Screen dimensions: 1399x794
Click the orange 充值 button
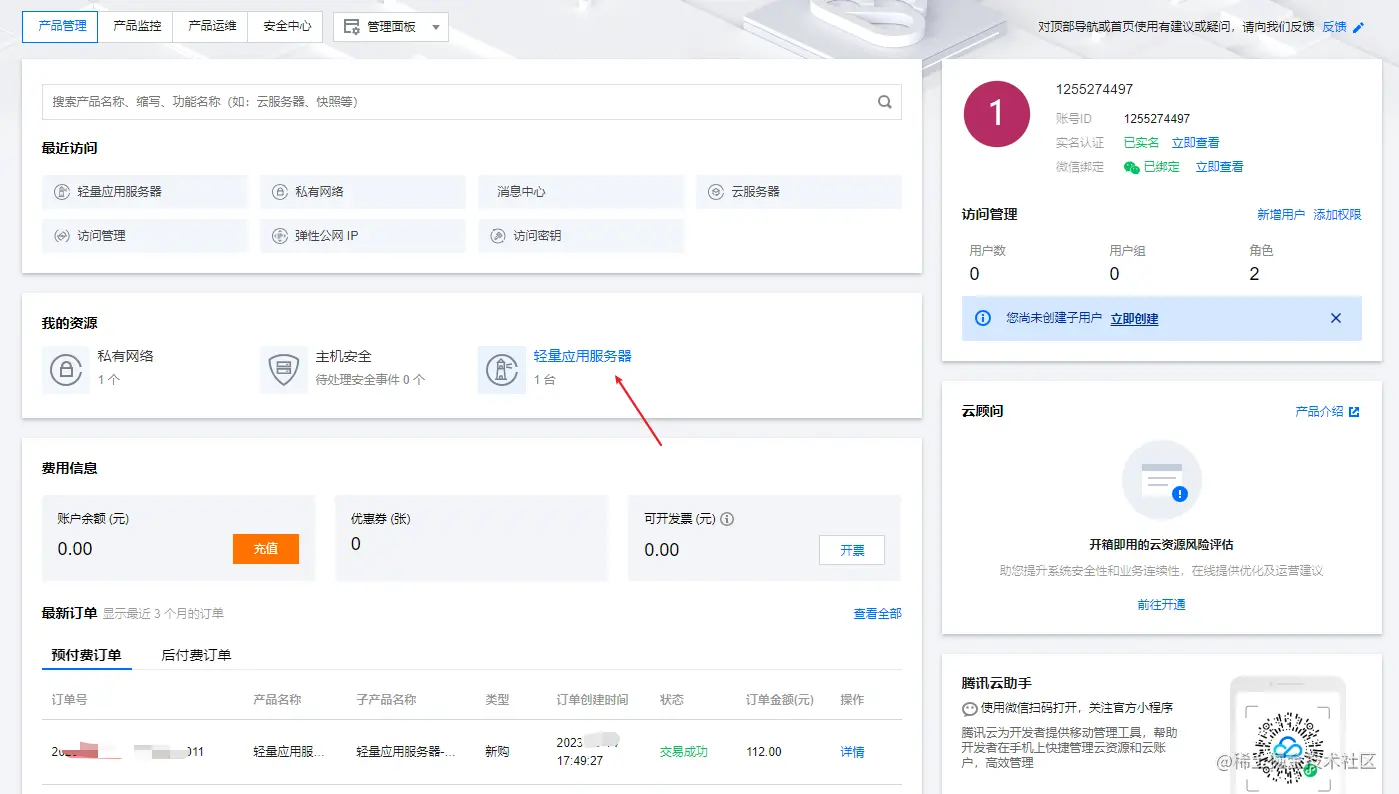tap(266, 549)
